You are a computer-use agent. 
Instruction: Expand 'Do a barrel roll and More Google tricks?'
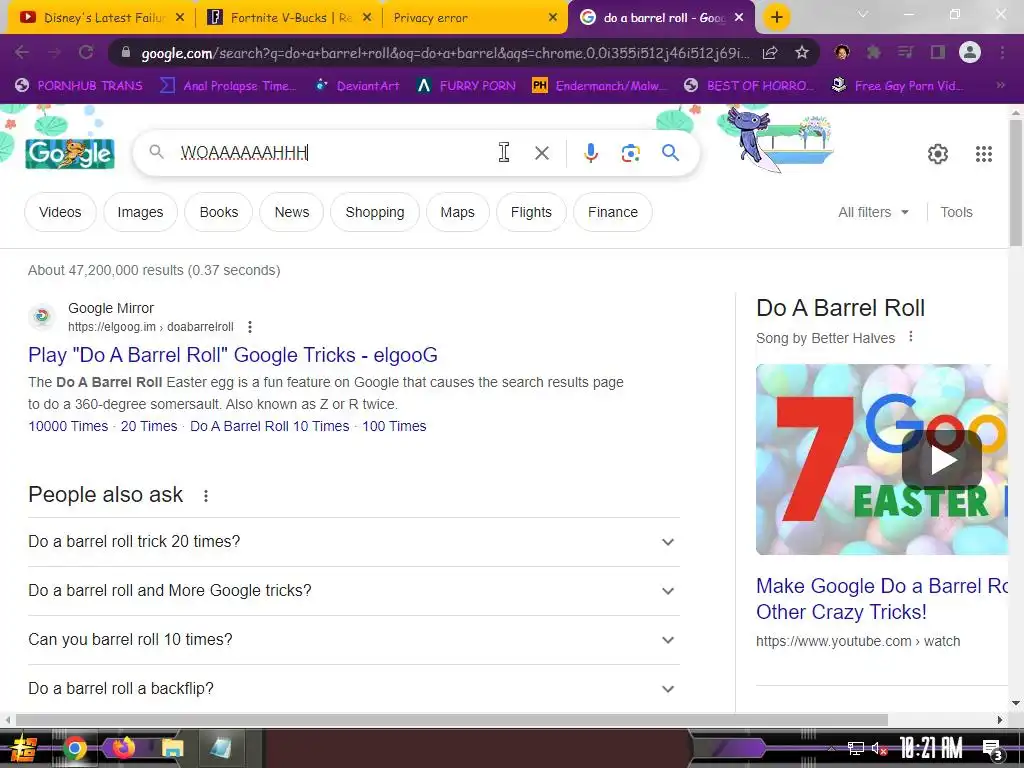point(353,591)
